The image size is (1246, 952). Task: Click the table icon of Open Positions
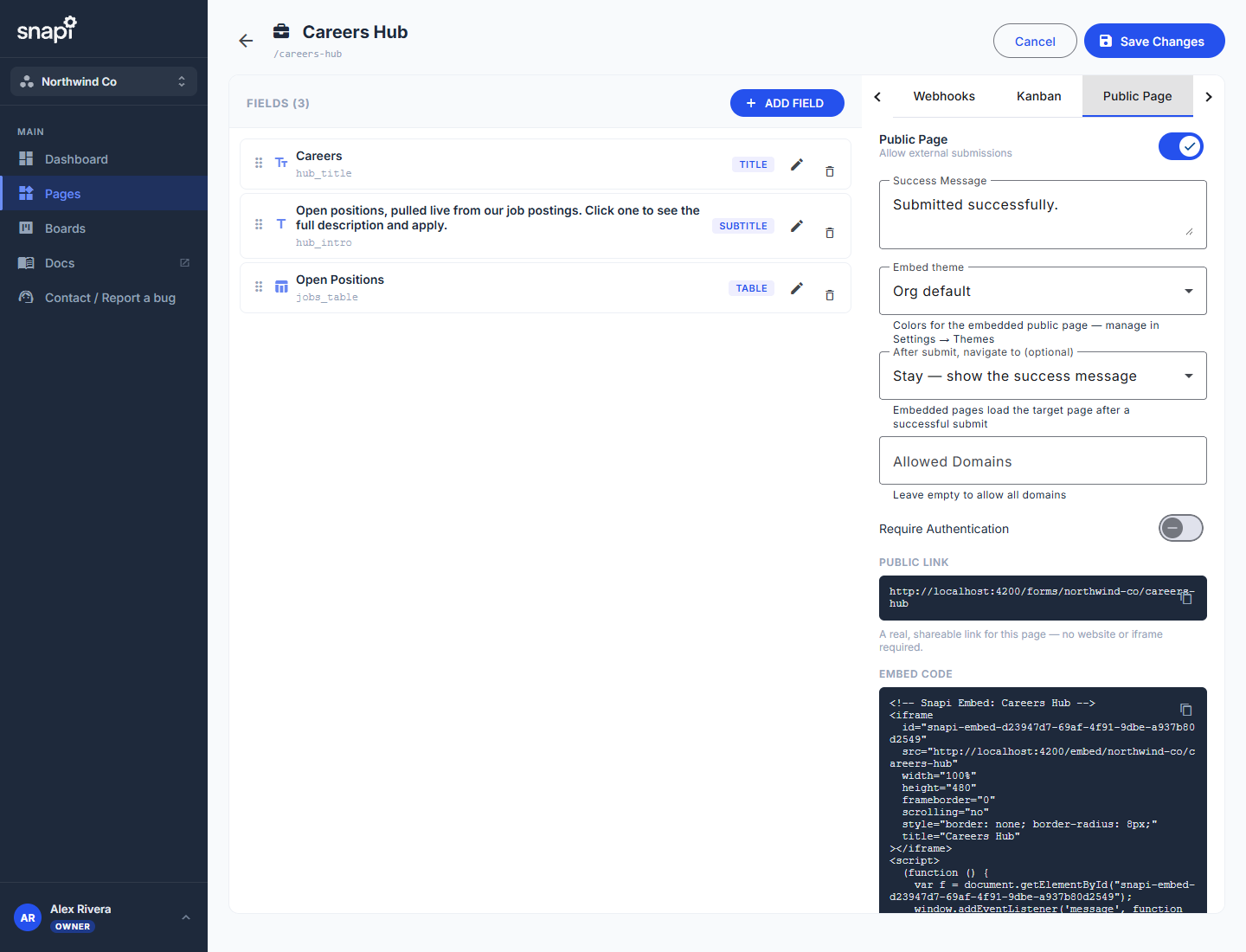(281, 286)
